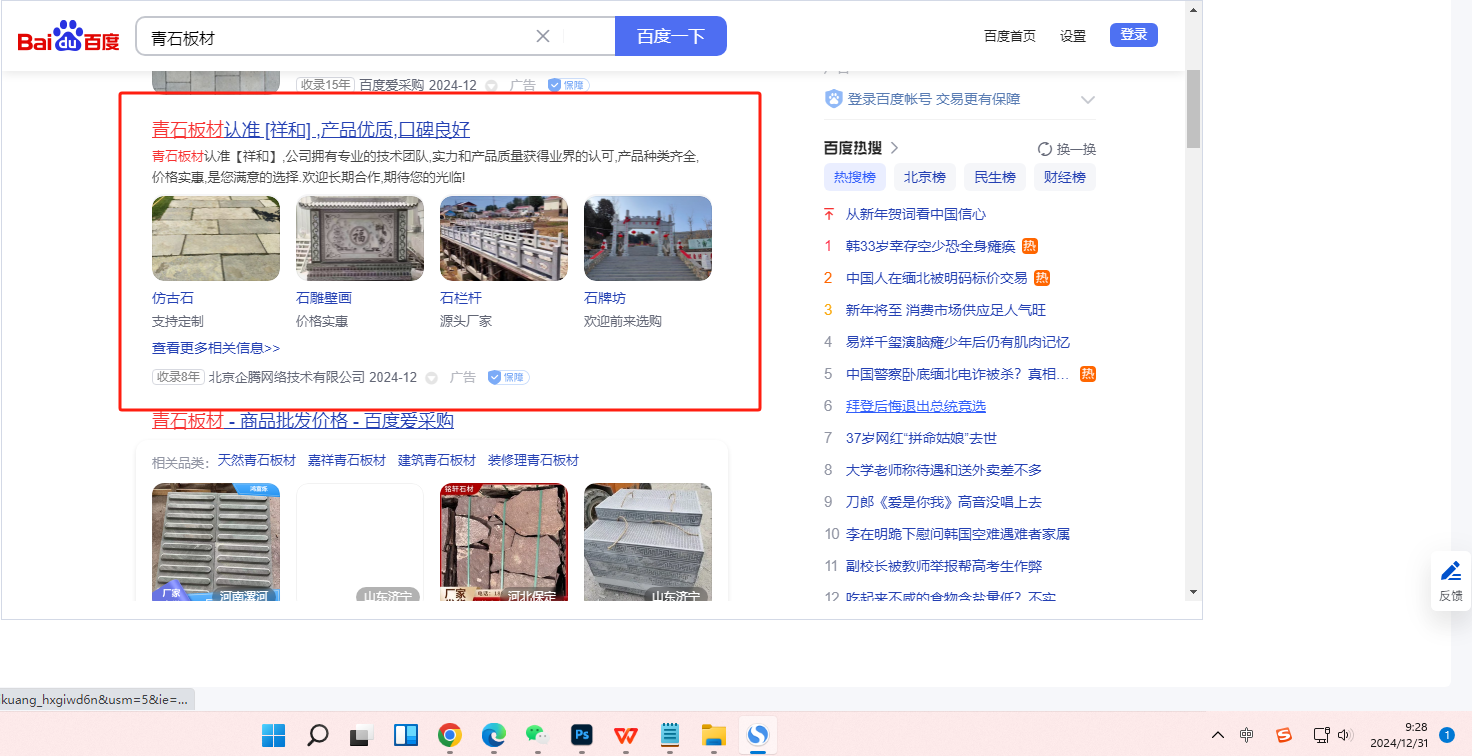This screenshot has width=1472, height=756.
Task: Select the 财经榜 tab
Action: 1065,177
